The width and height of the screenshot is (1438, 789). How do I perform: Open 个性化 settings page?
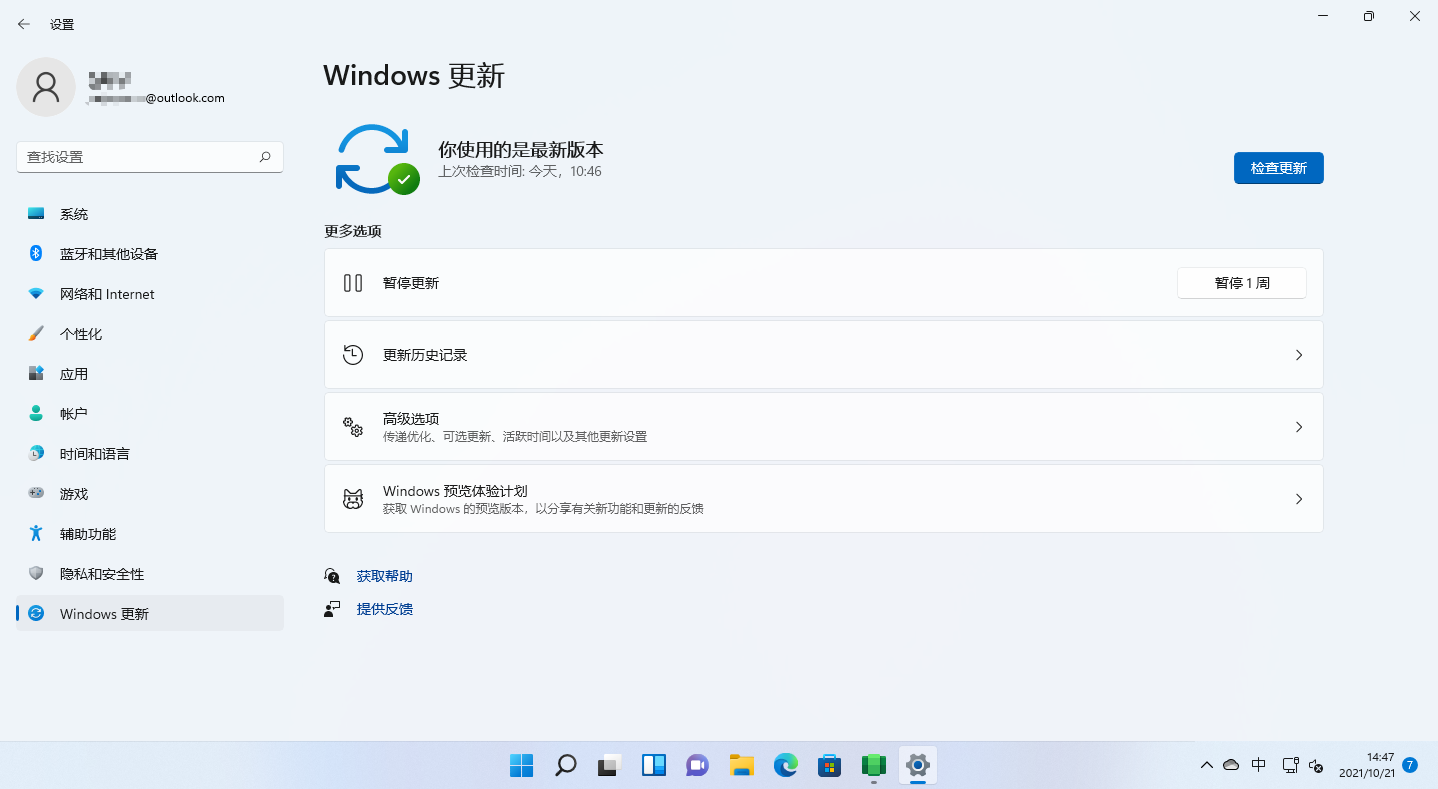[150, 334]
